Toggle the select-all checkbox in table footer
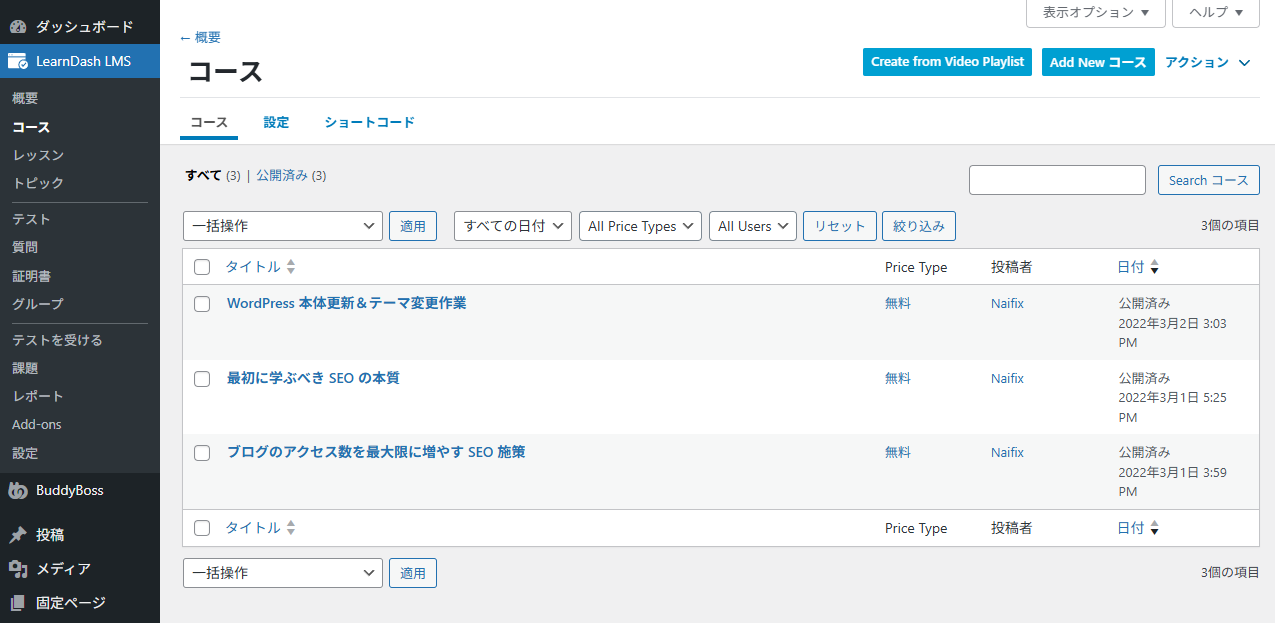This screenshot has height=623, width=1275. pyautogui.click(x=202, y=528)
